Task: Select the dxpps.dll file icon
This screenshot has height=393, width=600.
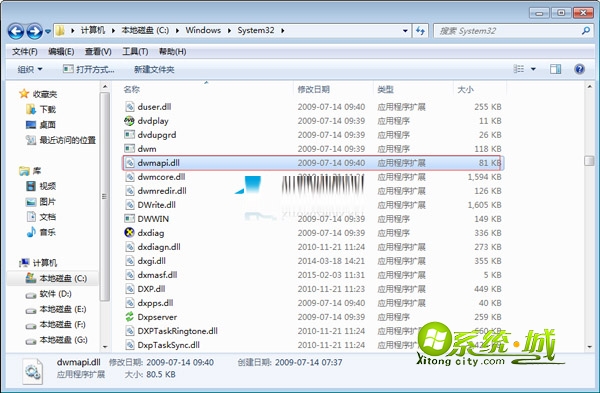Action: coord(130,303)
